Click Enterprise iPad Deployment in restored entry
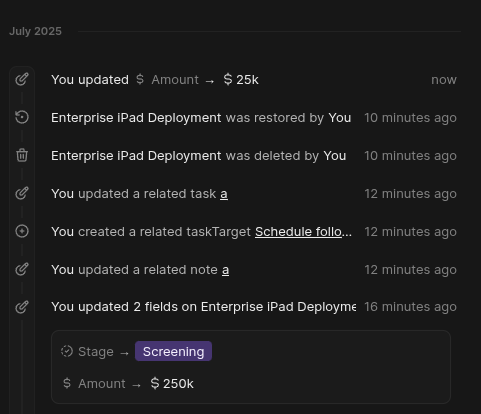 136,118
